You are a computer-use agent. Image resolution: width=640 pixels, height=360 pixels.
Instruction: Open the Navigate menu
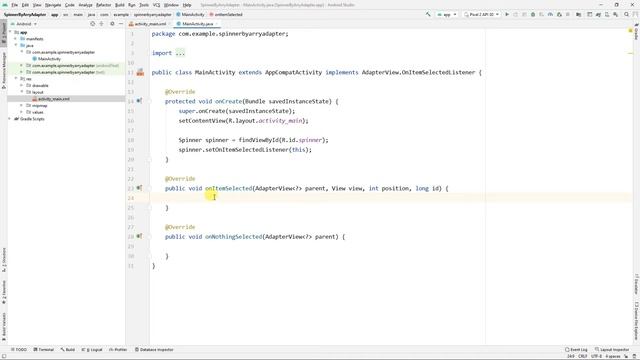tap(53, 5)
